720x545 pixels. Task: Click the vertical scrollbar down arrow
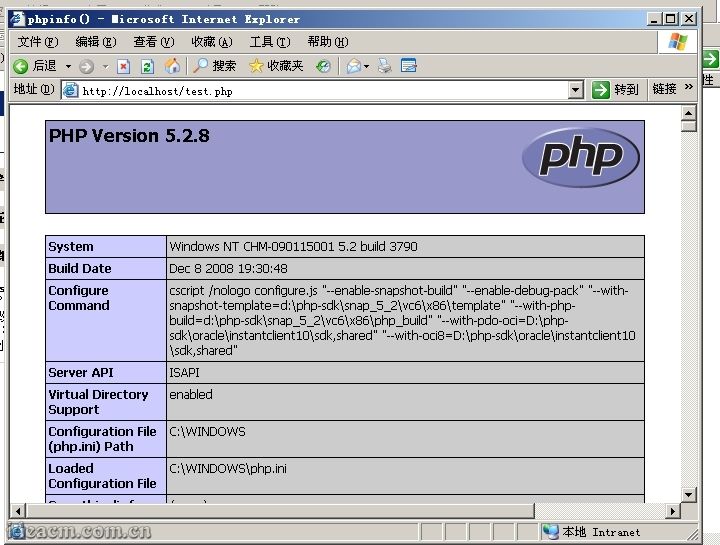point(688,494)
